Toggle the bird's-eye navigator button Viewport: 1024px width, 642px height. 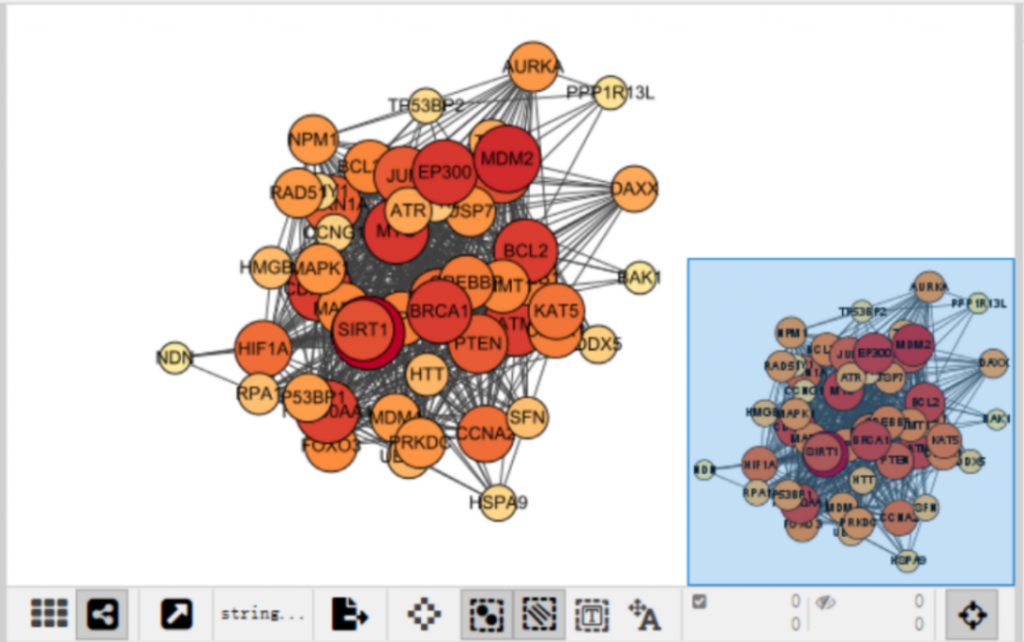tap(971, 613)
